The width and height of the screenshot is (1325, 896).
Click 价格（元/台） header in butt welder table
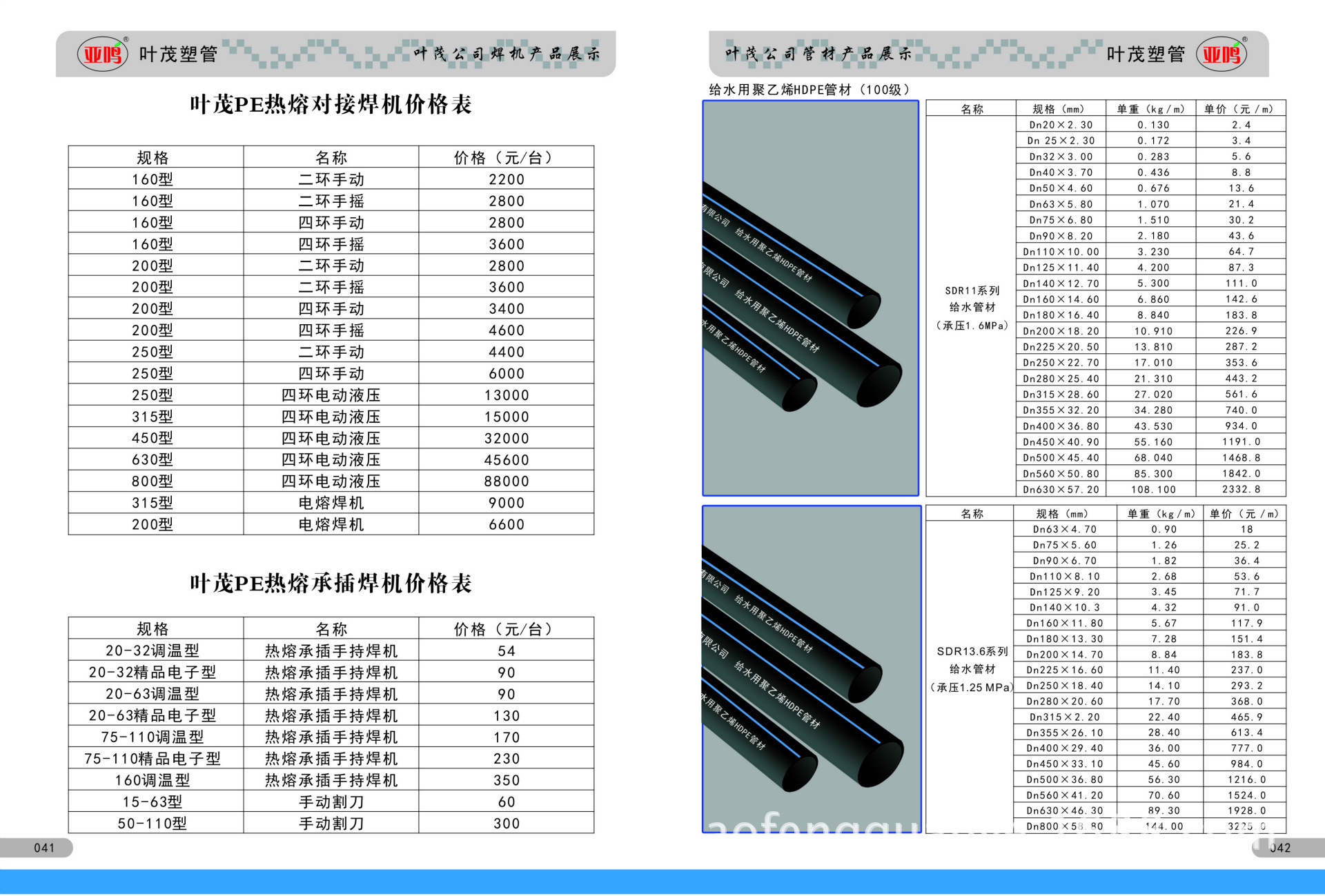point(507,158)
